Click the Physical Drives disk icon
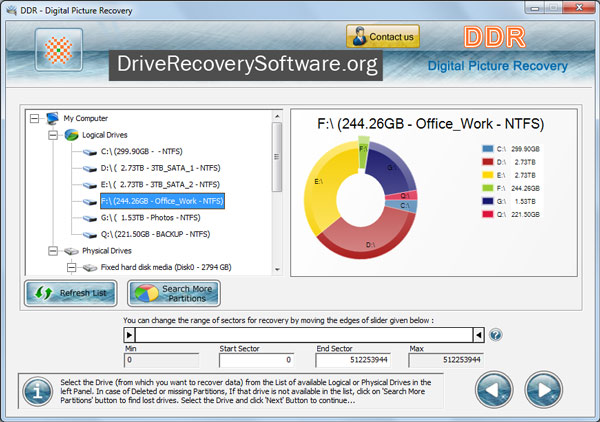Screen dimensions: 600x422 coord(71,251)
